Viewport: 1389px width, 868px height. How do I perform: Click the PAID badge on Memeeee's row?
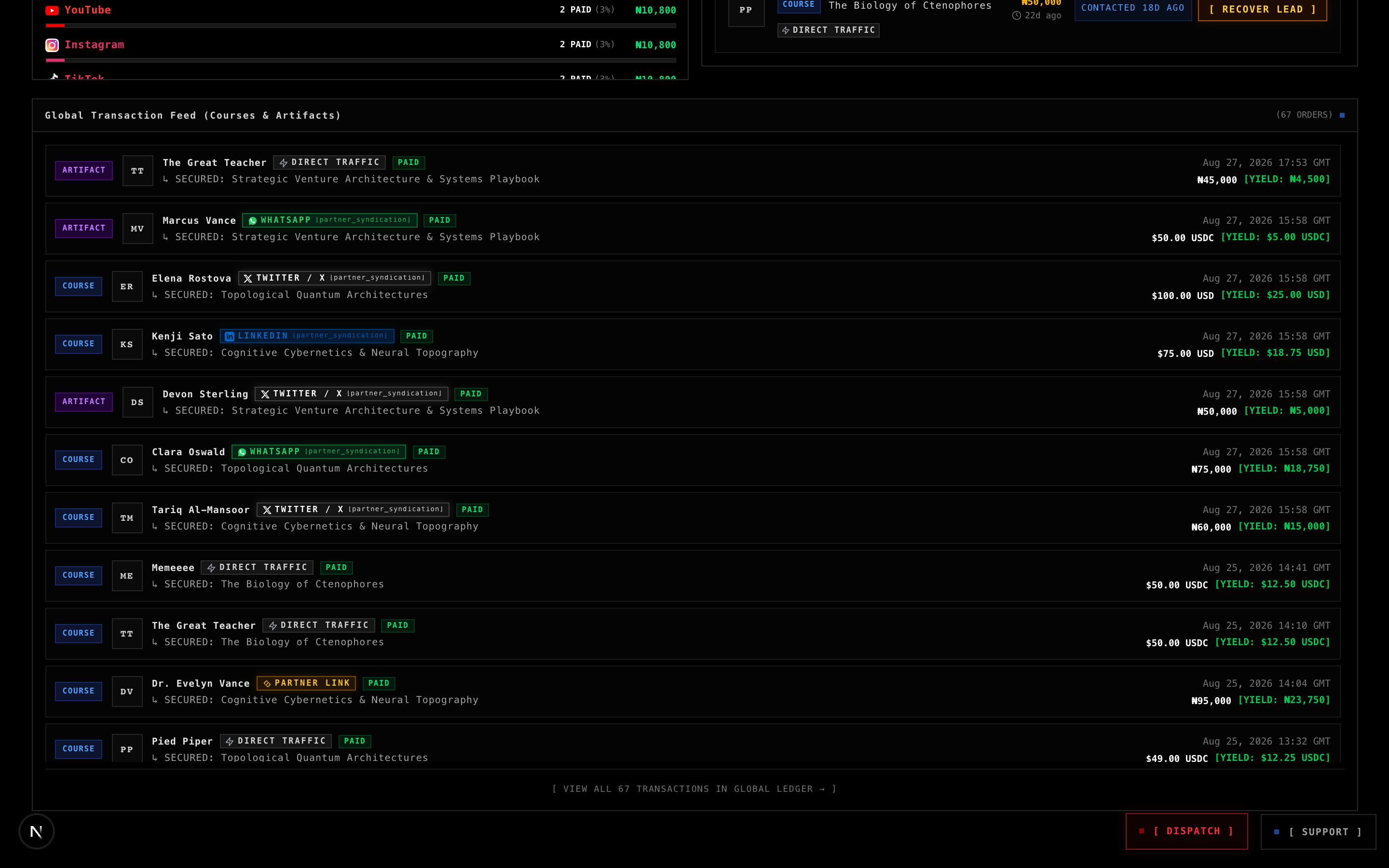336,568
